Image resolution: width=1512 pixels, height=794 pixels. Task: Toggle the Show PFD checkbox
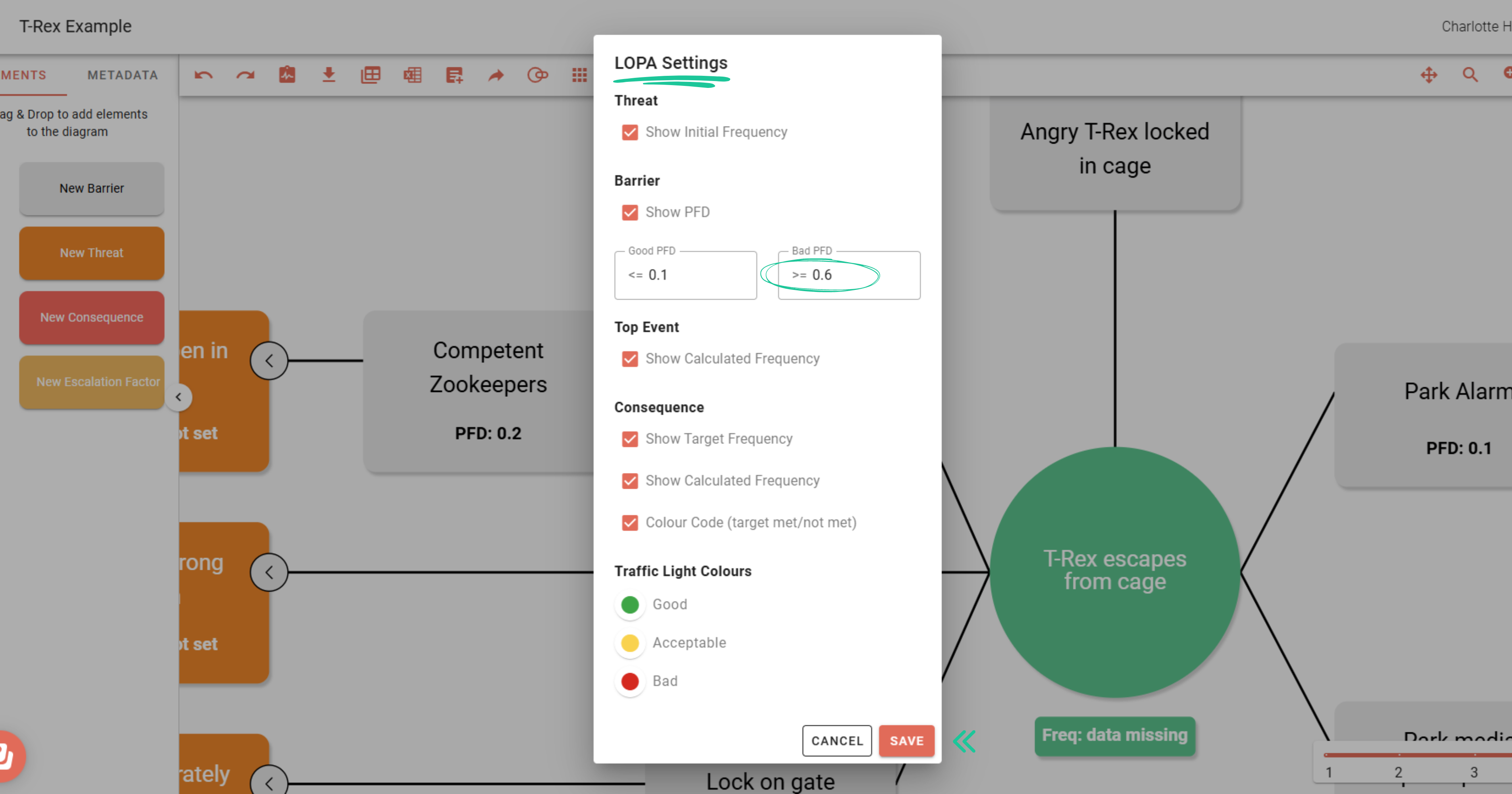click(630, 213)
